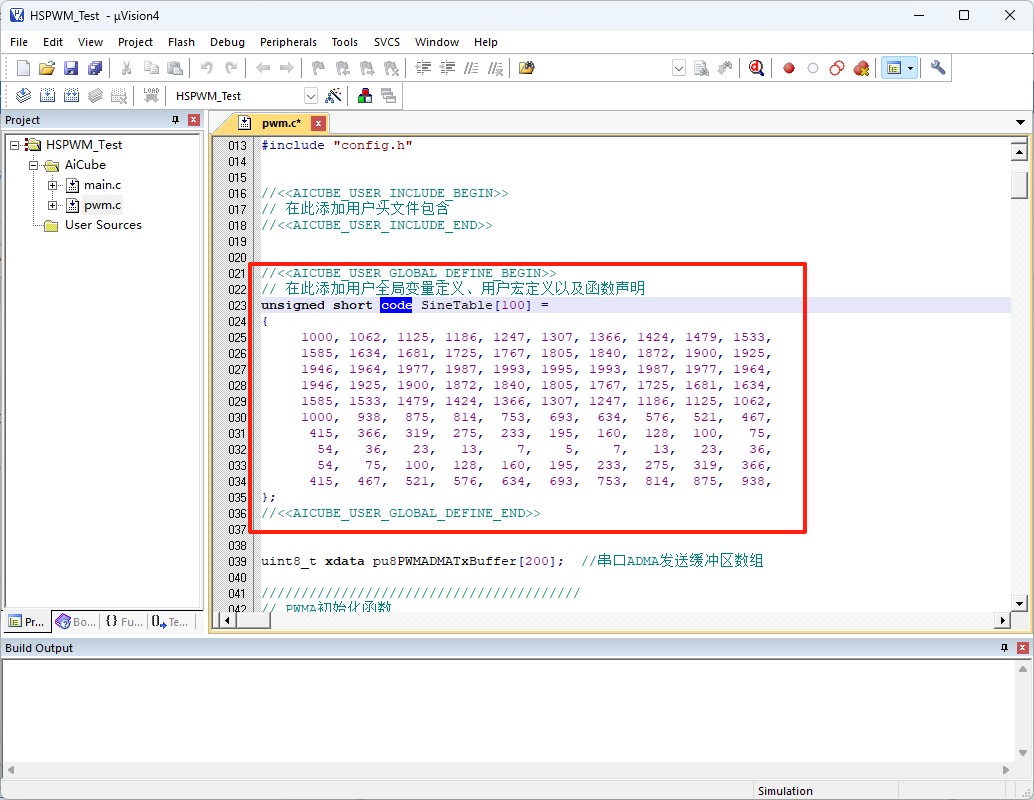Kill all breakpoints in the program
This screenshot has width=1034, height=800.
point(861,67)
